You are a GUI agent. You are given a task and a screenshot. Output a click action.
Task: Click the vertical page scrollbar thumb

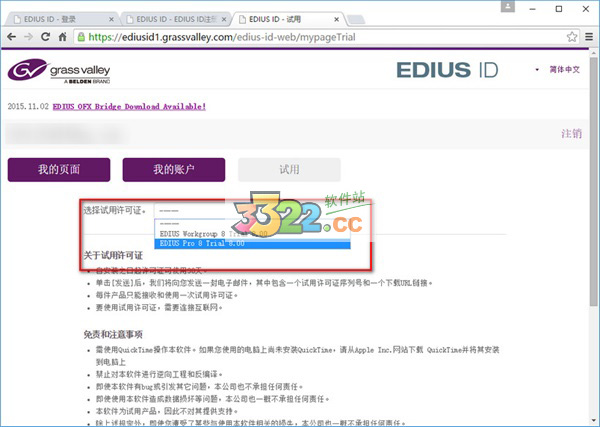(x=593, y=184)
